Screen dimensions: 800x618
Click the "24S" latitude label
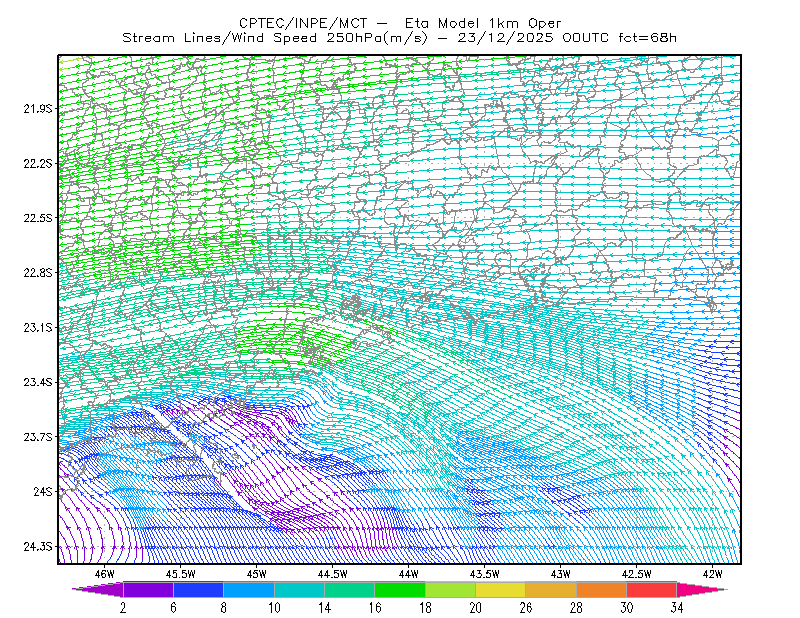pyautogui.click(x=43, y=491)
